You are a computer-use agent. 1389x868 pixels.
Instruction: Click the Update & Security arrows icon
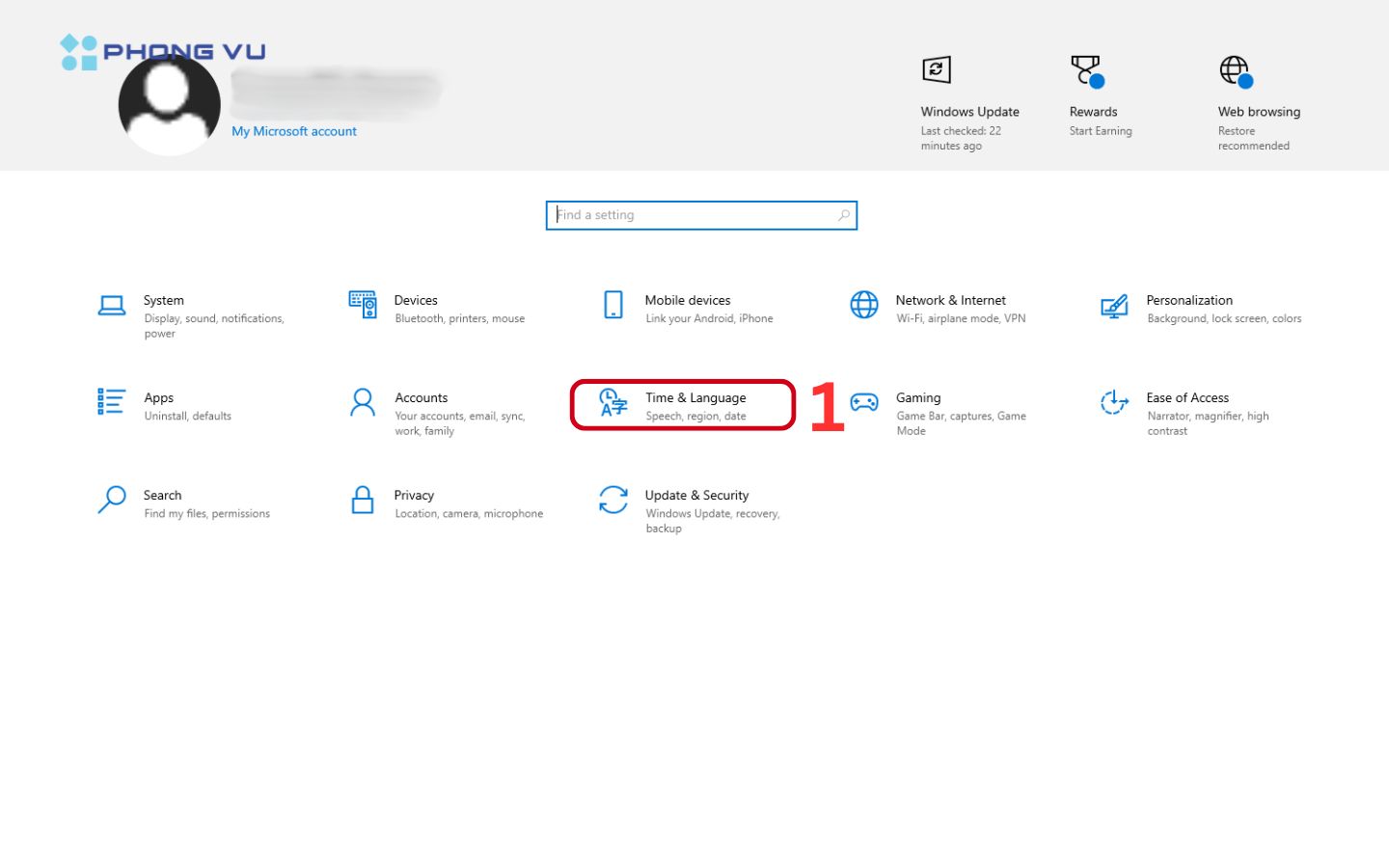pyautogui.click(x=613, y=500)
